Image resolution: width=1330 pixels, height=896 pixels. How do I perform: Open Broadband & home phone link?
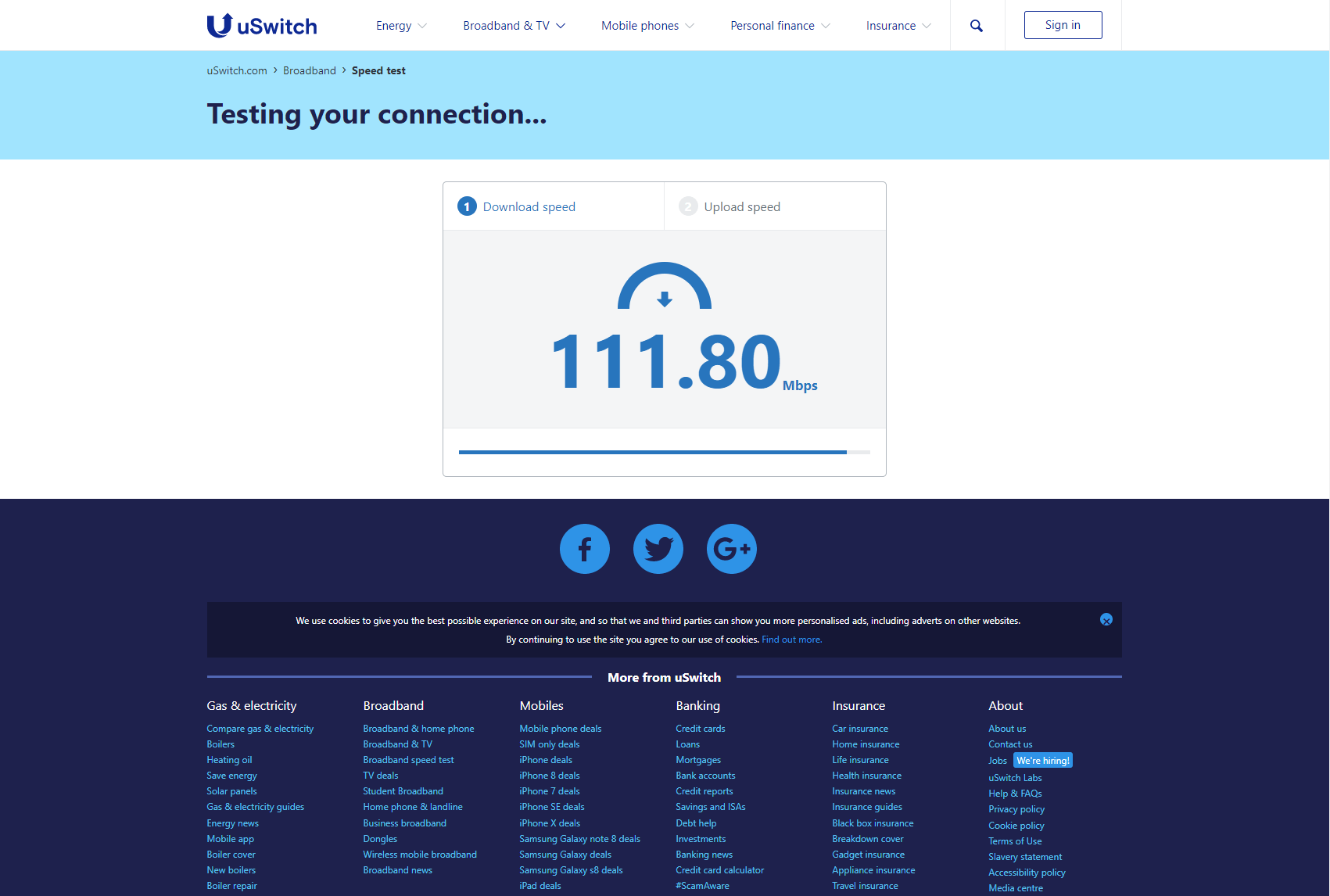(x=418, y=729)
